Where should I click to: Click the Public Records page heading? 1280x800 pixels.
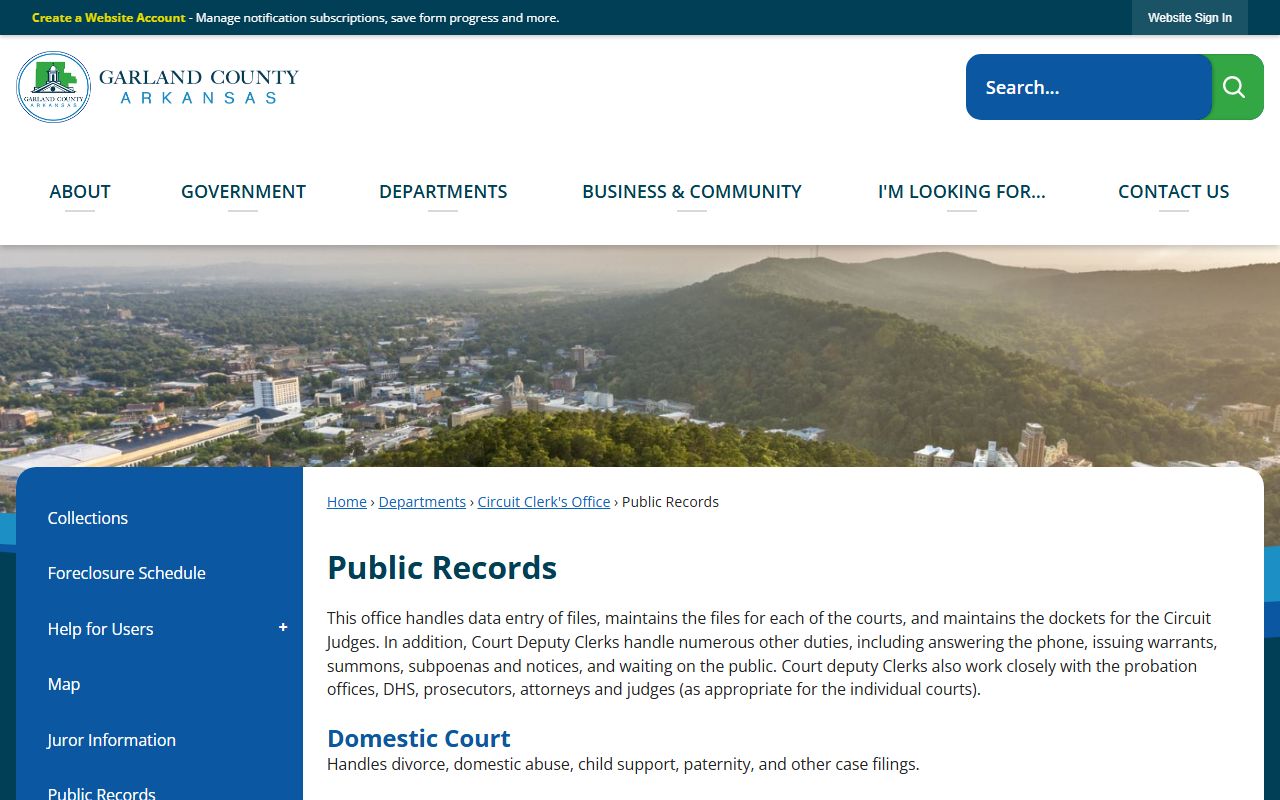[x=442, y=567]
